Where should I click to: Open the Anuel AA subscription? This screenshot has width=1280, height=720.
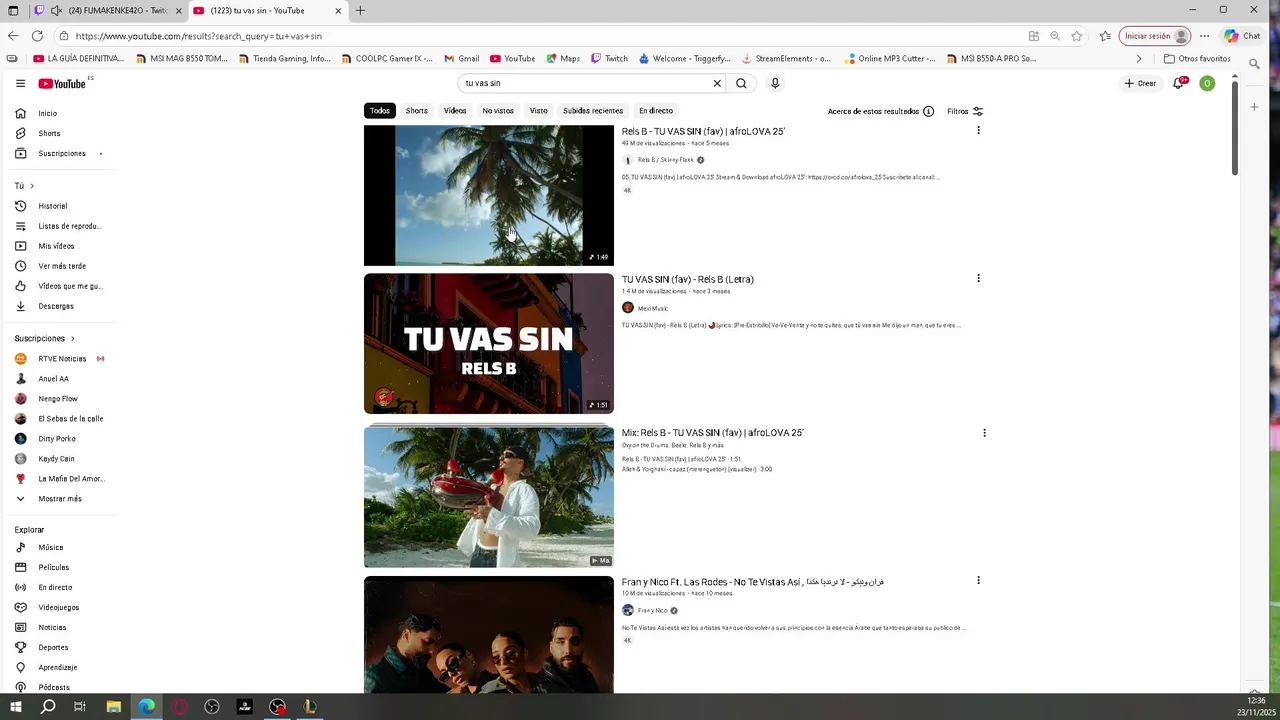58,378
